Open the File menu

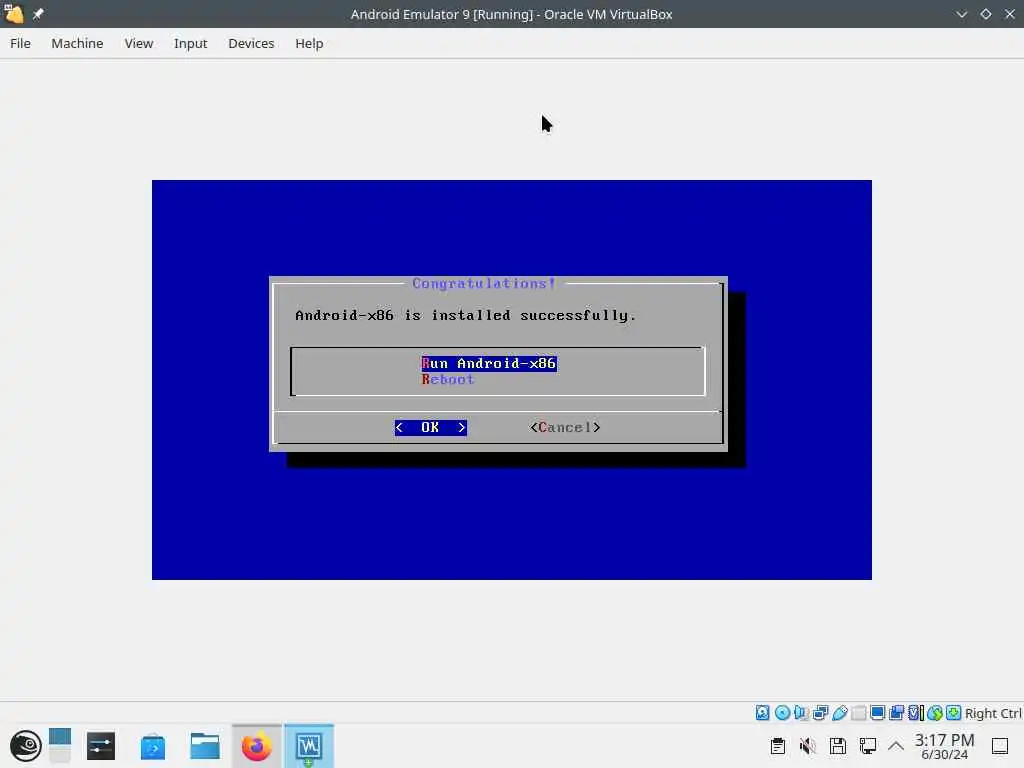pos(20,43)
